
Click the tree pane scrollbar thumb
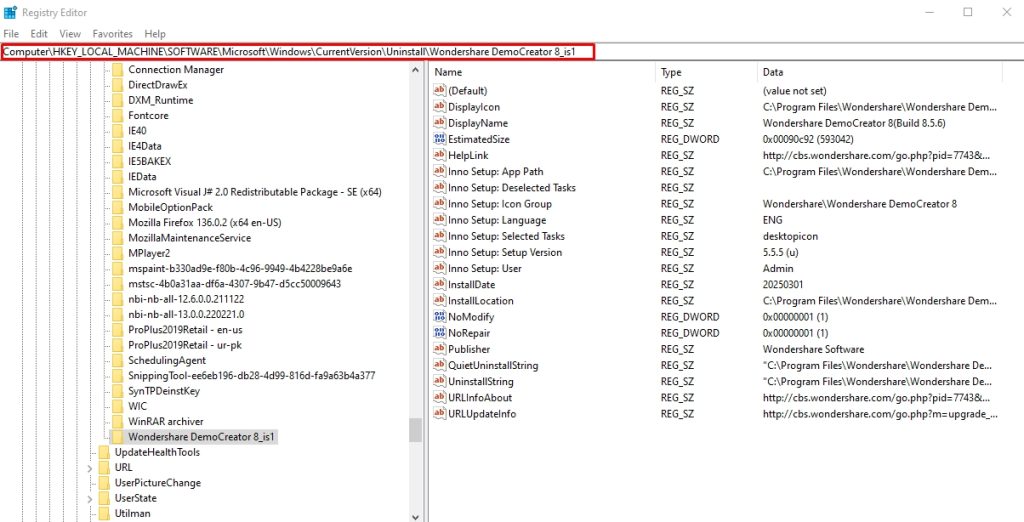(416, 431)
